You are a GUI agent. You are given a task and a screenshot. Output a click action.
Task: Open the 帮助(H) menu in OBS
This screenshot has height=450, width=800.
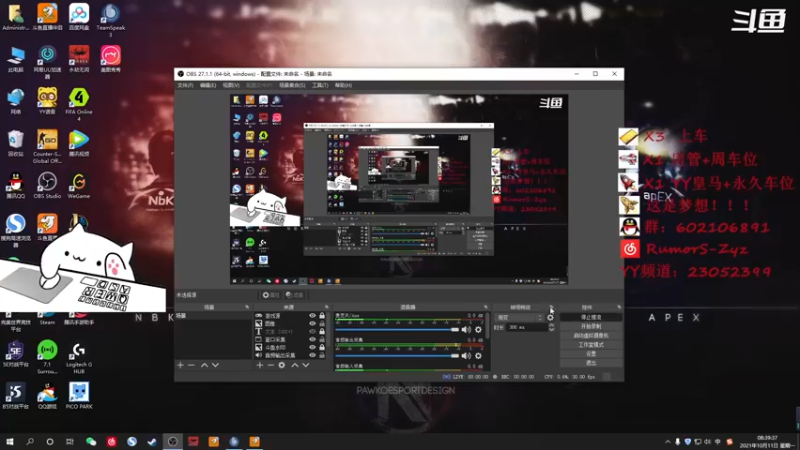click(343, 85)
